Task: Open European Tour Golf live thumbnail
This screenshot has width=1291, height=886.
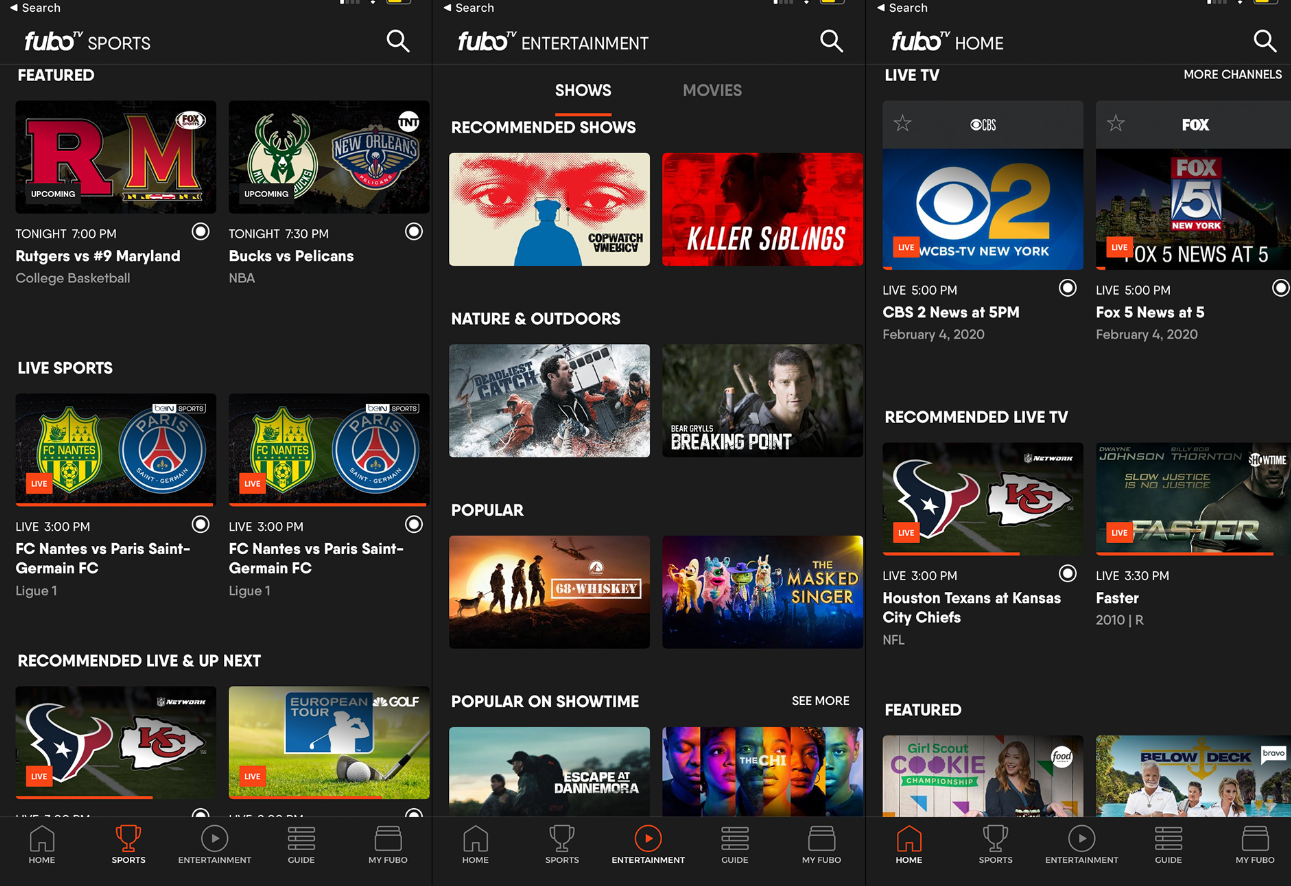Action: (x=329, y=742)
